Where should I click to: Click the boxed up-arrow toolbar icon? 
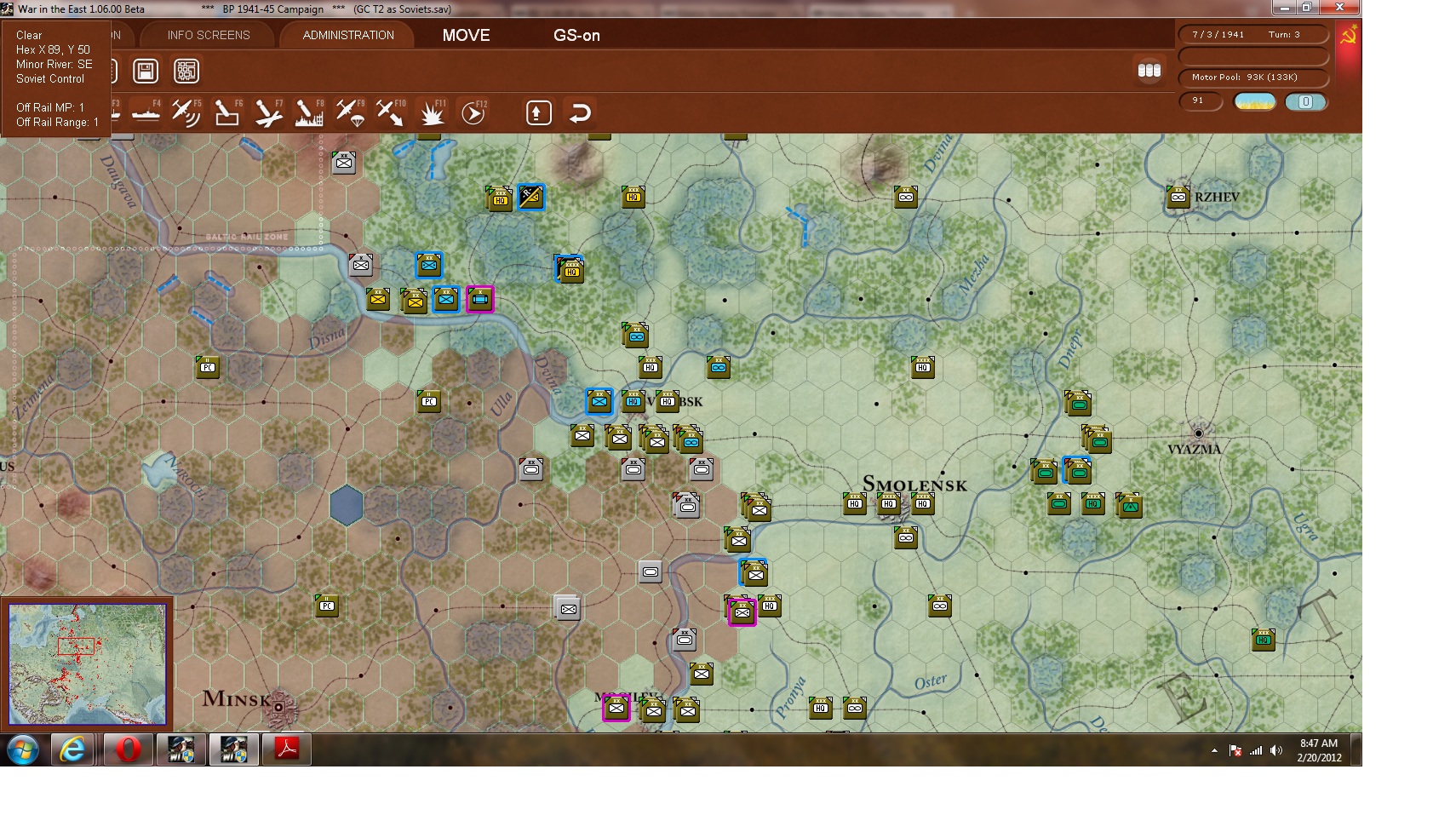[539, 112]
